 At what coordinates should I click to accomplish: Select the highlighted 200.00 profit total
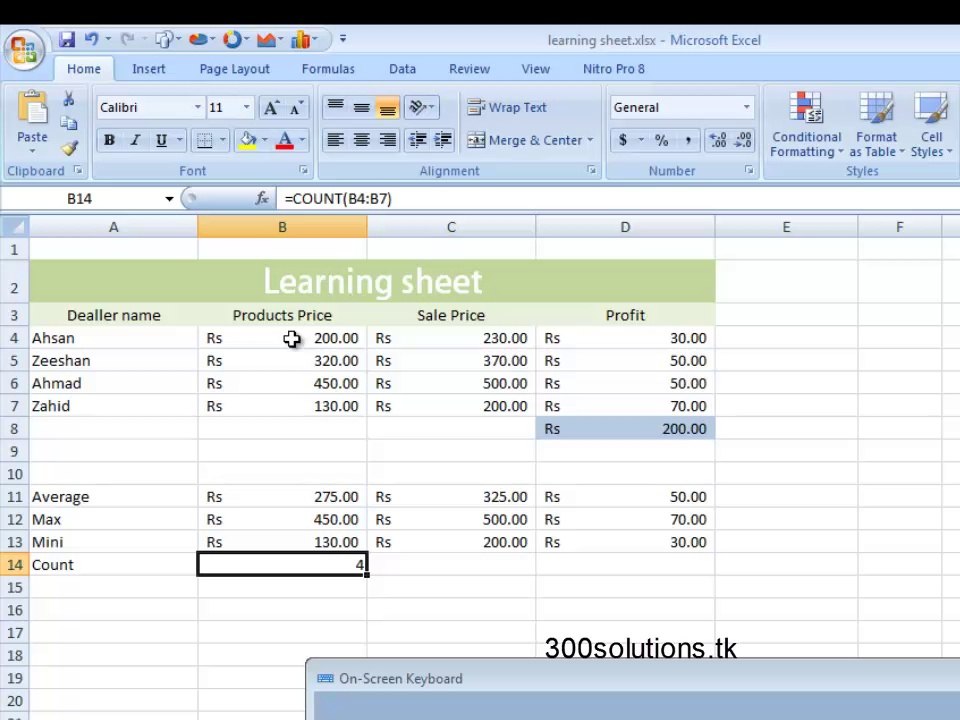point(625,429)
